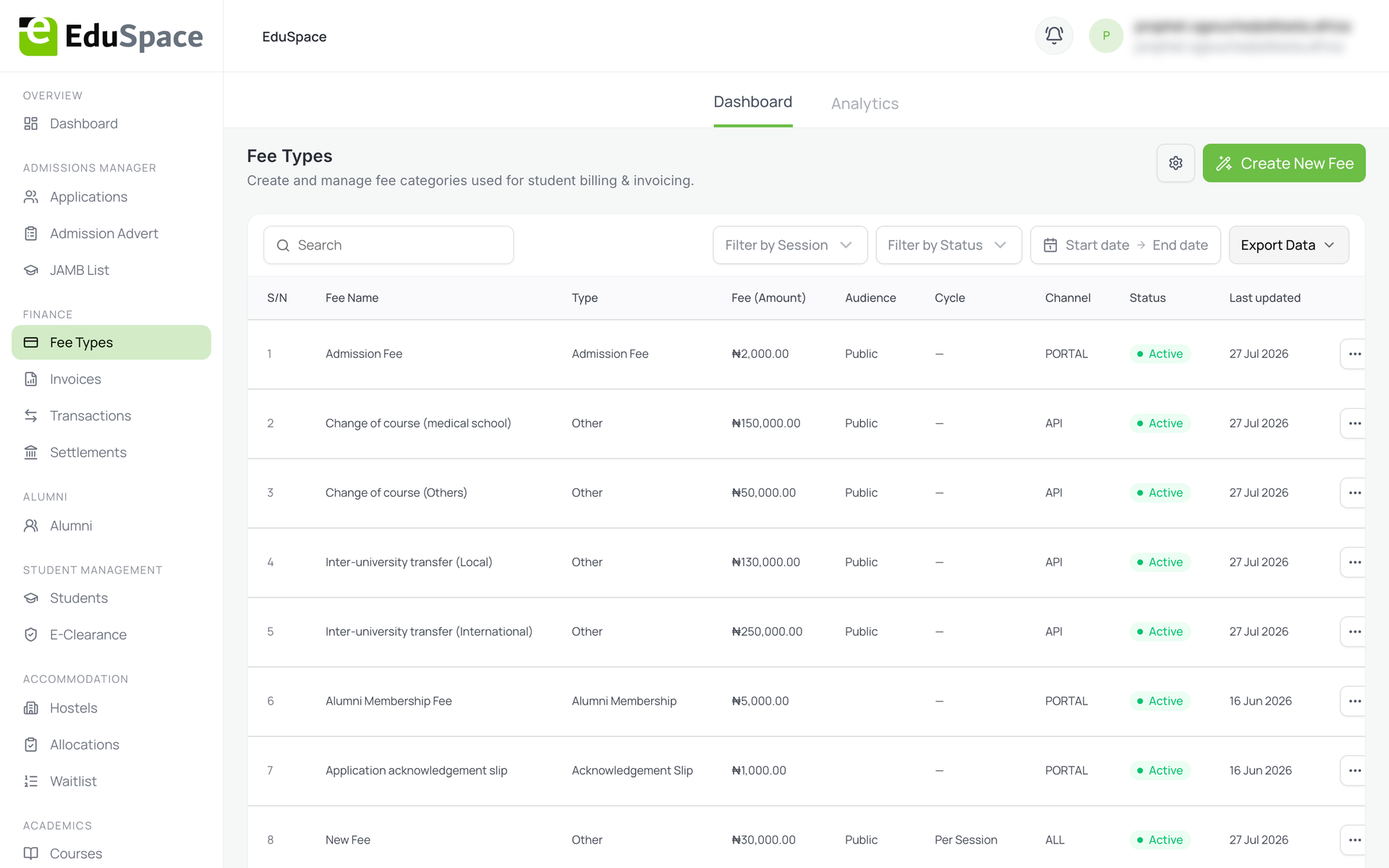This screenshot has height=868, width=1389.
Task: Open the notifications bell icon
Action: [x=1054, y=35]
